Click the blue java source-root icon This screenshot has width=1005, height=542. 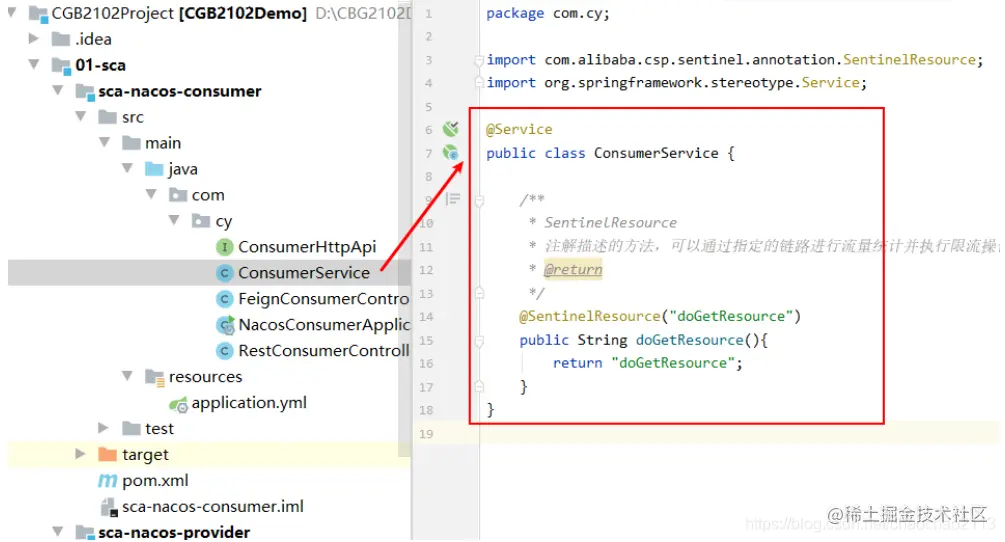tap(154, 168)
